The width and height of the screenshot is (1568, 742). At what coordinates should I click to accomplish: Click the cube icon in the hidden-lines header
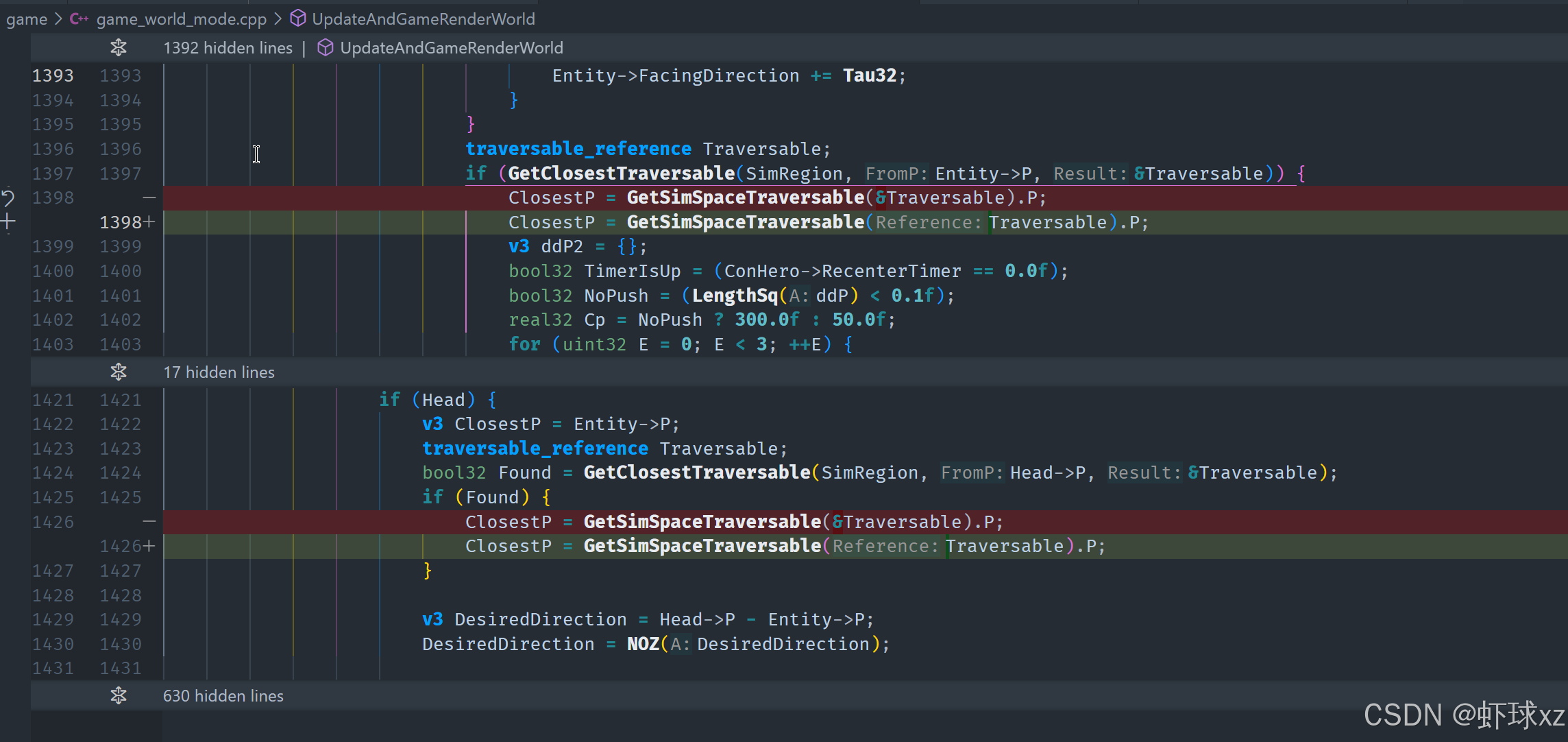[326, 48]
